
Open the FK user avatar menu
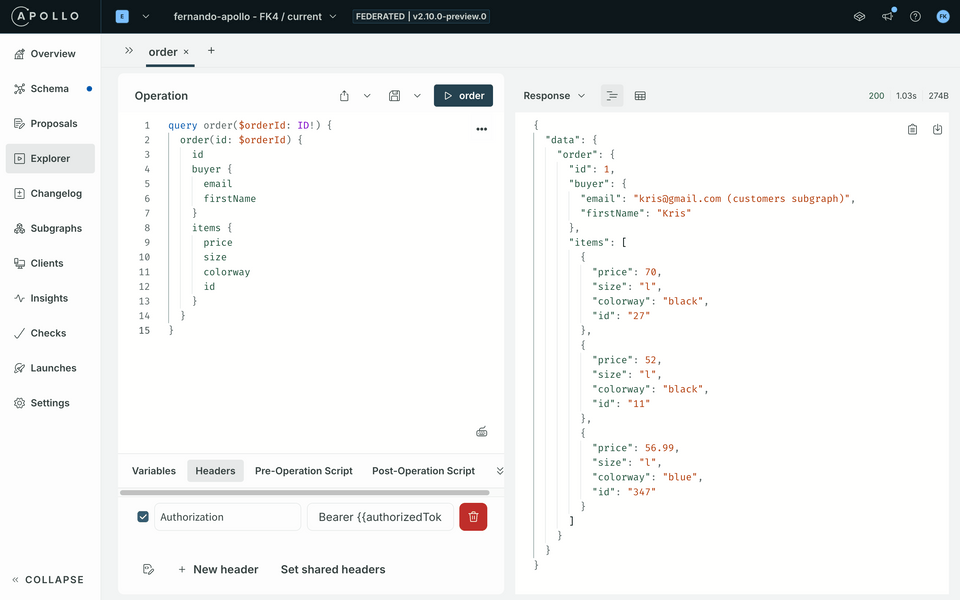943,17
